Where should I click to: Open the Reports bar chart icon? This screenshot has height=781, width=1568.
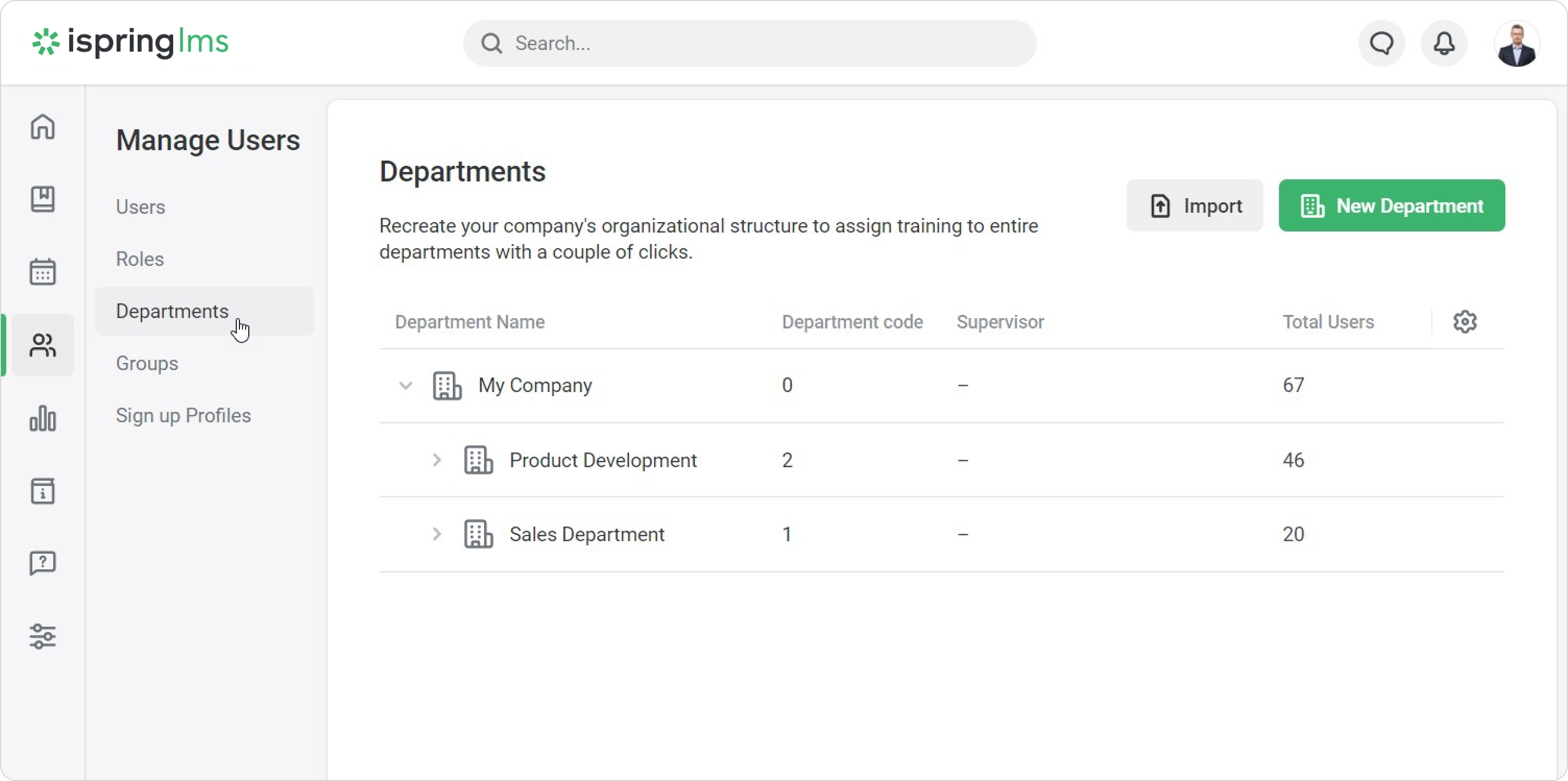[43, 419]
